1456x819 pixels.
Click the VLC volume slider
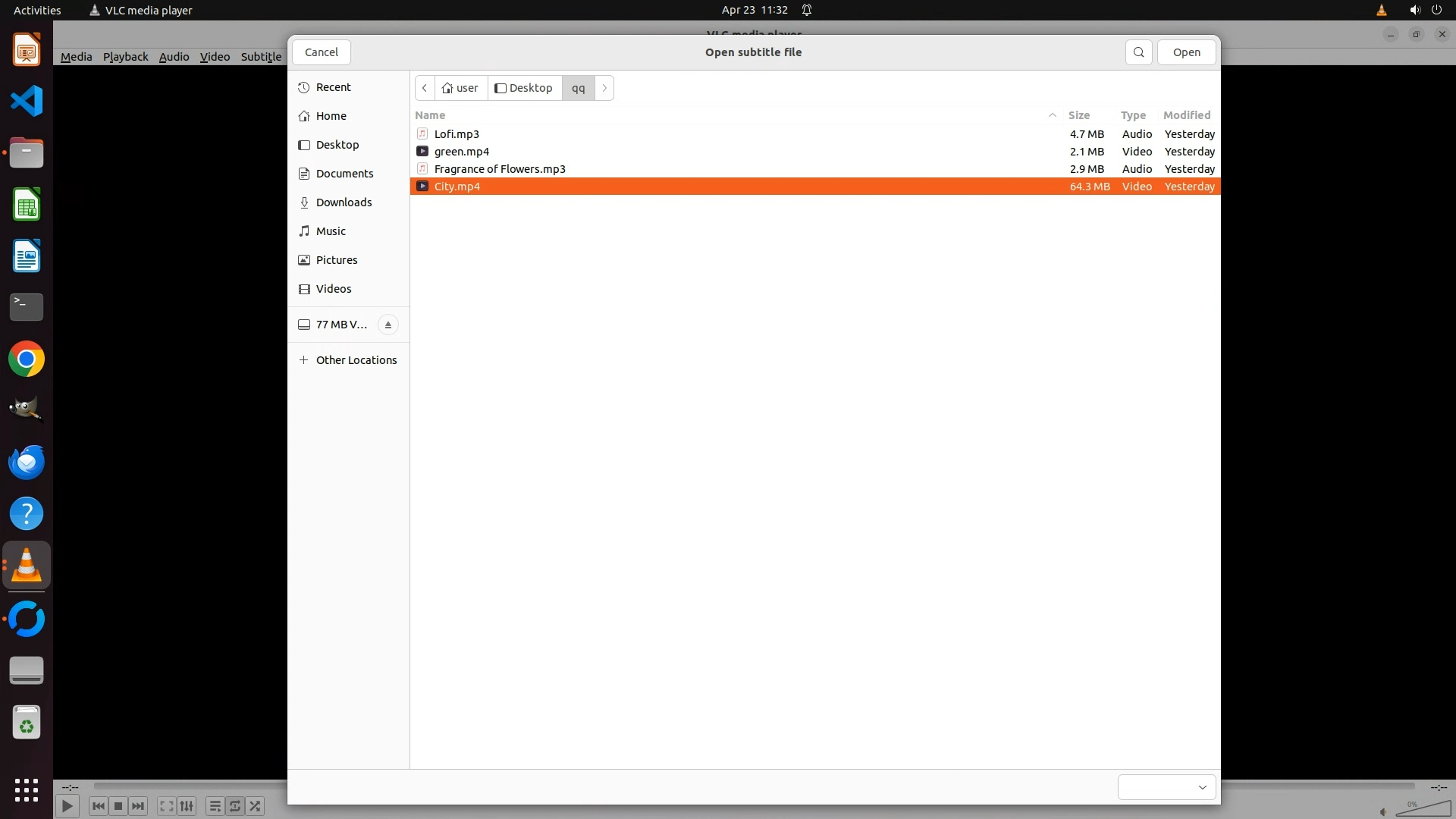tap(1423, 809)
